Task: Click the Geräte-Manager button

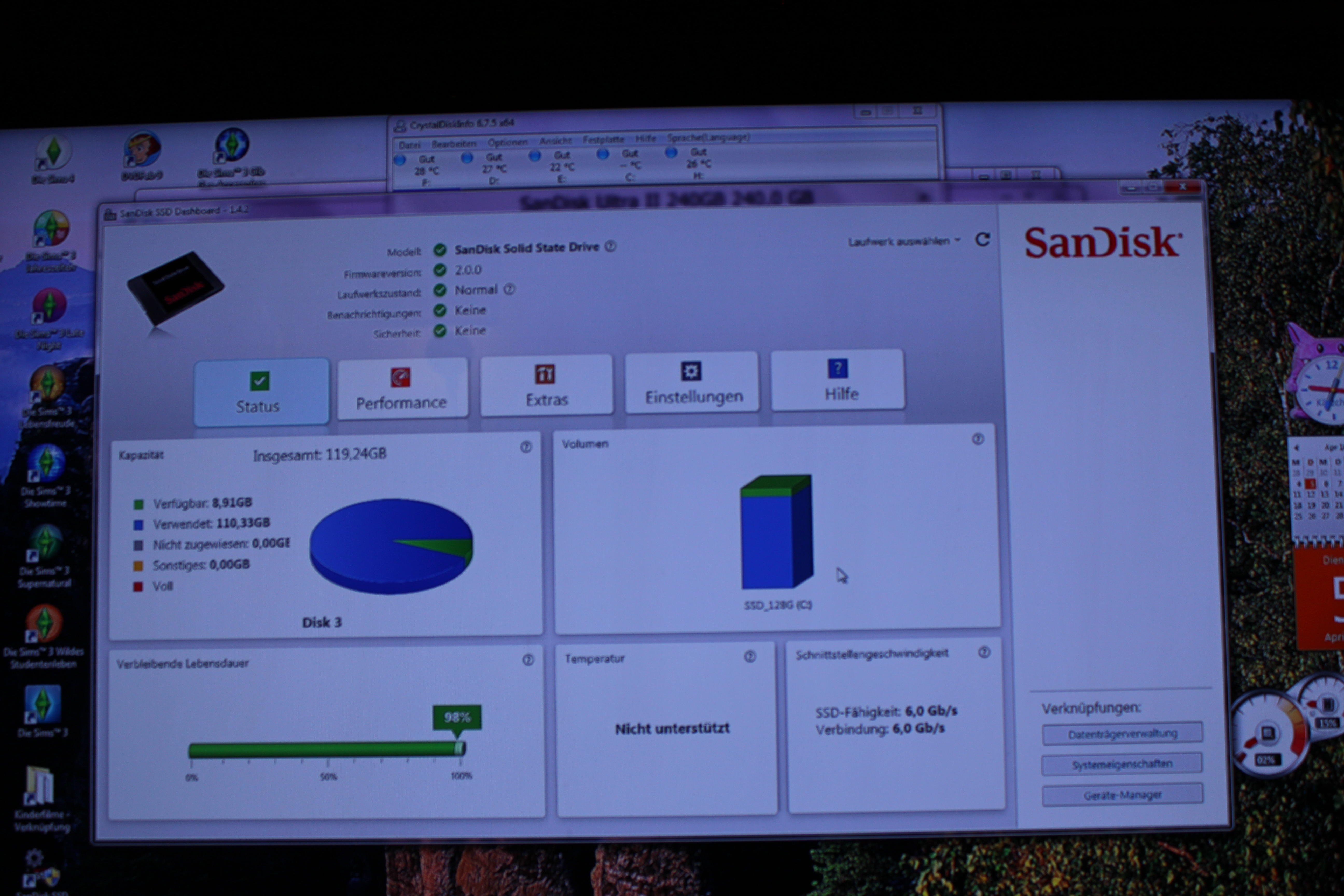Action: tap(1122, 795)
